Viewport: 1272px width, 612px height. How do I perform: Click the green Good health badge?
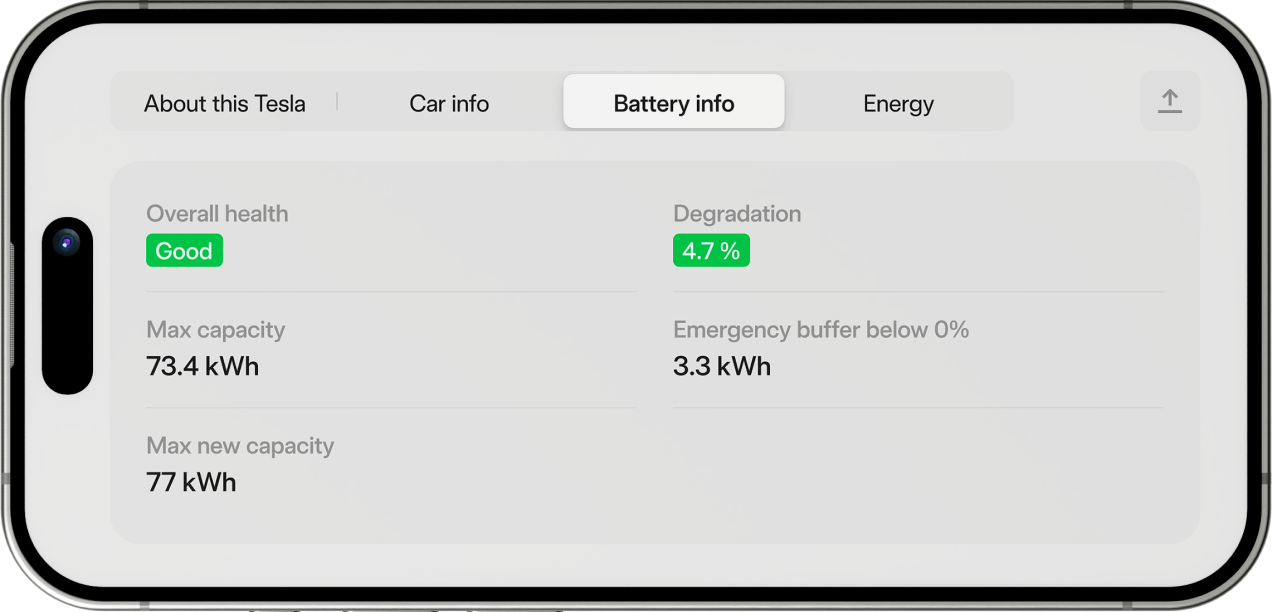tap(184, 251)
